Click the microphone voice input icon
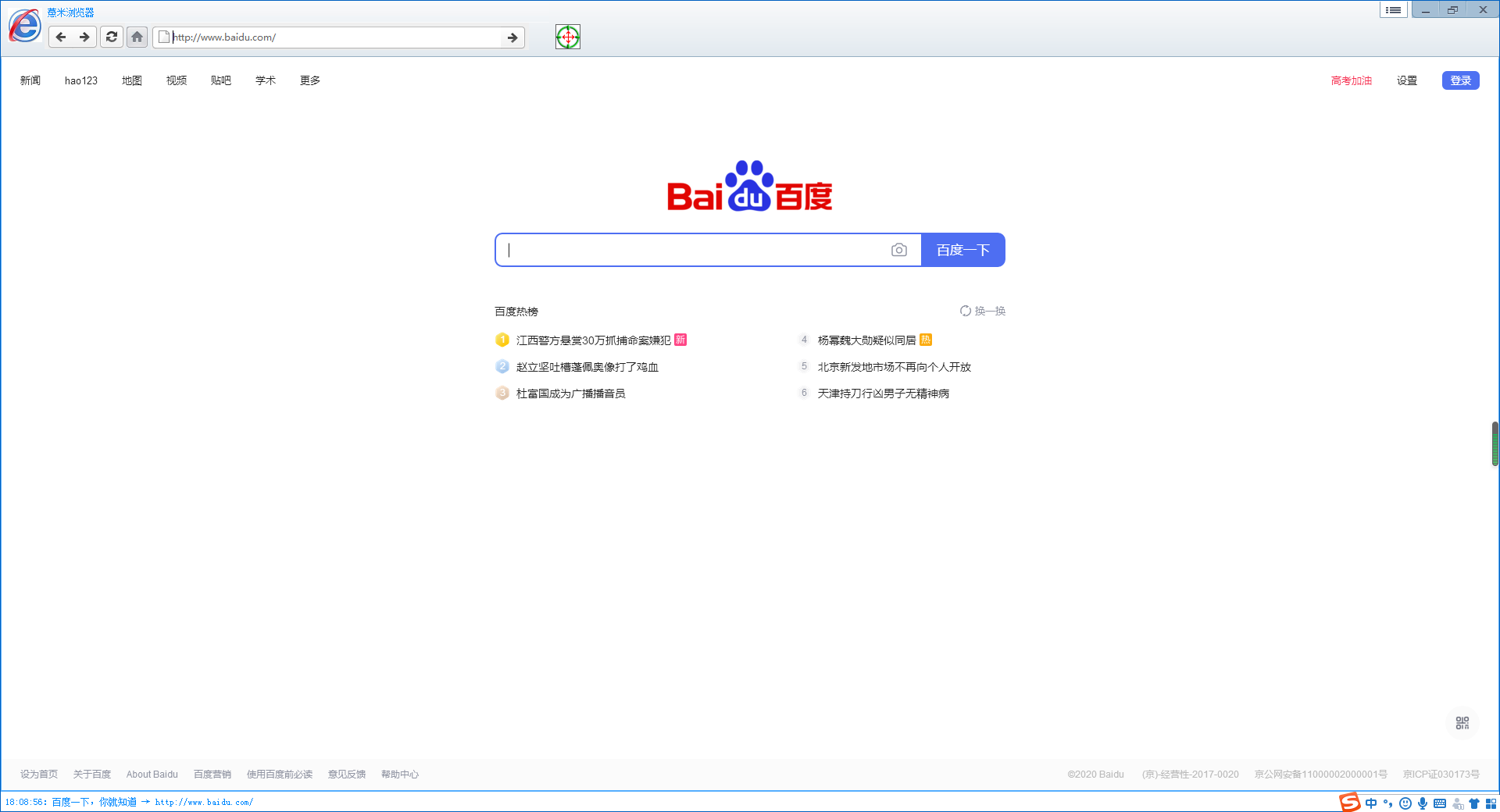1500x812 pixels. tap(1423, 803)
